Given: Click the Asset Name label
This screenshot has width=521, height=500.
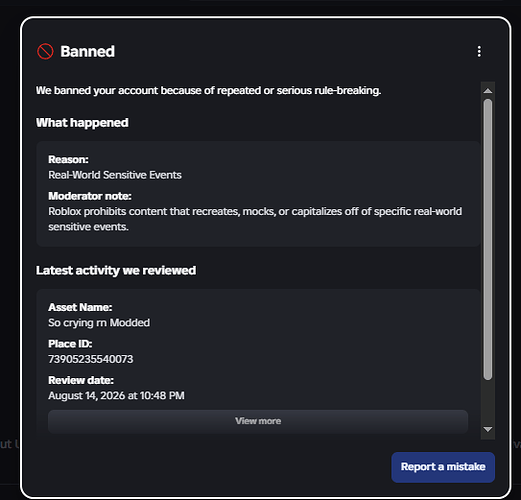Looking at the screenshot, I should point(80,307).
